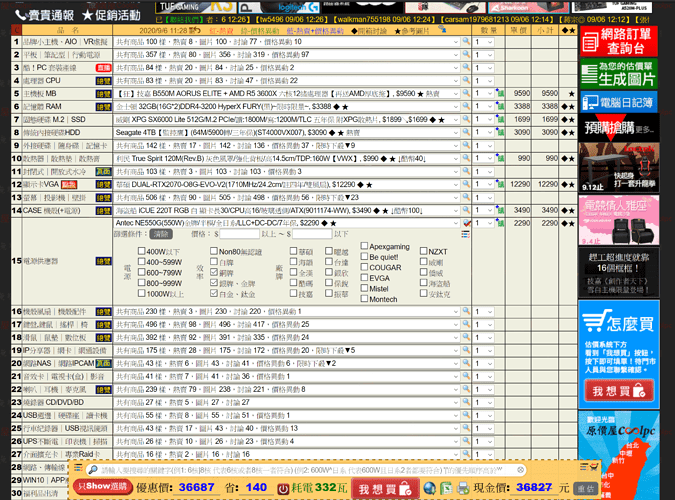Check the NZXT brand checkbox
The image size is (675, 500).
coord(423,251)
